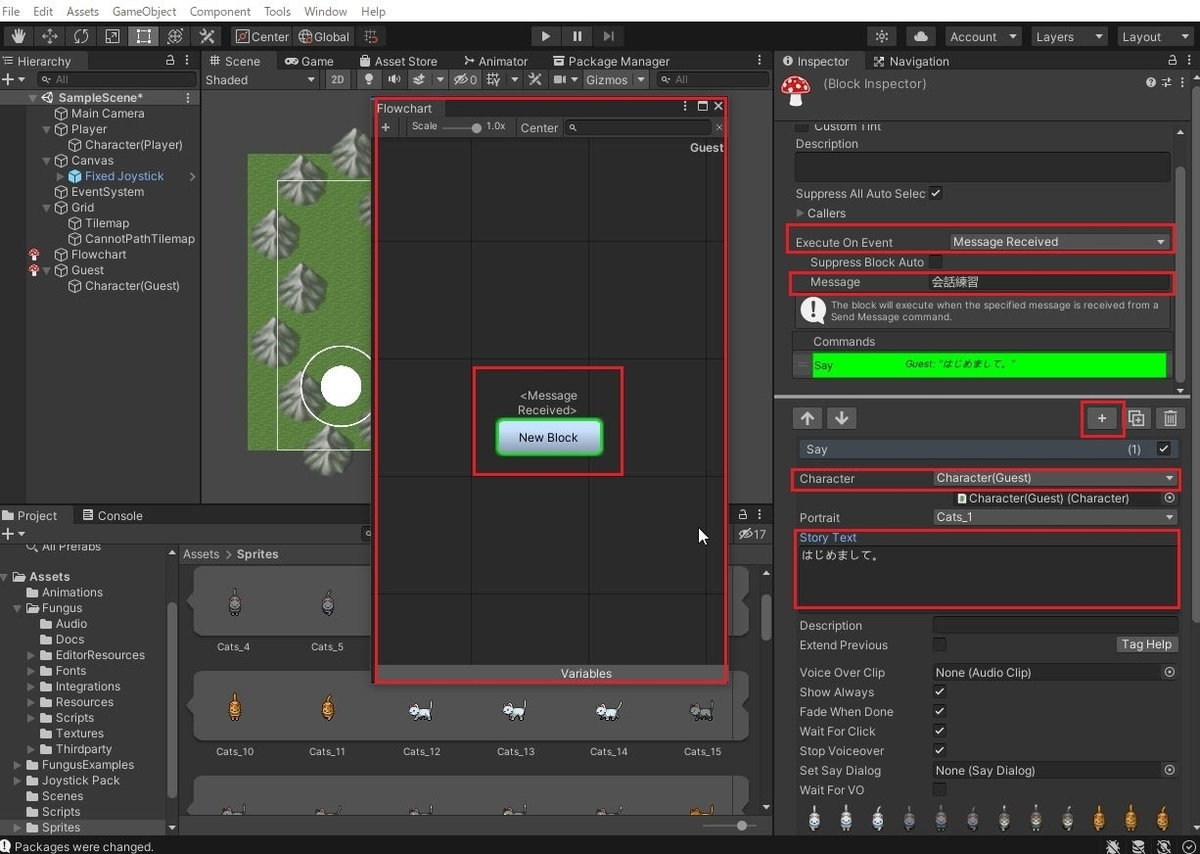This screenshot has height=854, width=1200.
Task: Toggle grid snapping icon
Action: point(371,36)
